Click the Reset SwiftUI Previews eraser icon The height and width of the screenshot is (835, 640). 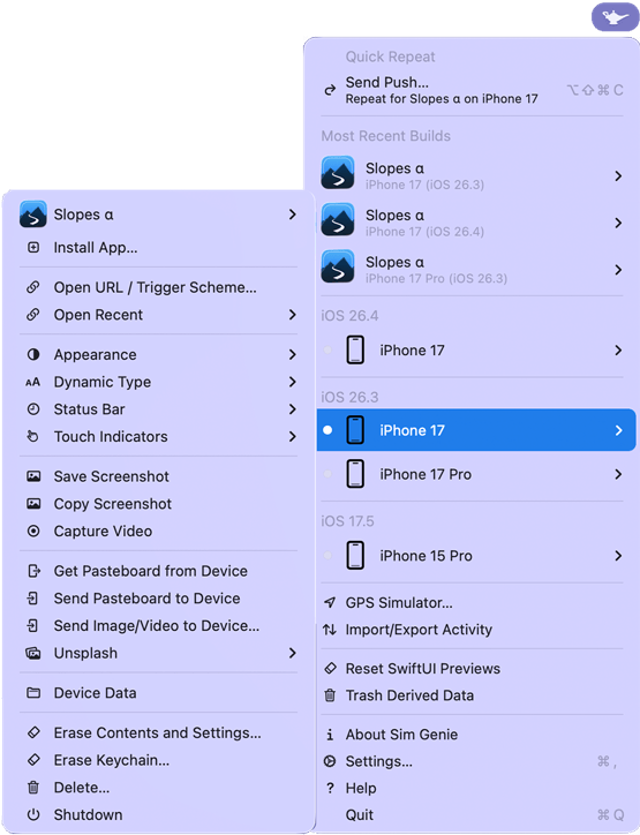tap(330, 668)
